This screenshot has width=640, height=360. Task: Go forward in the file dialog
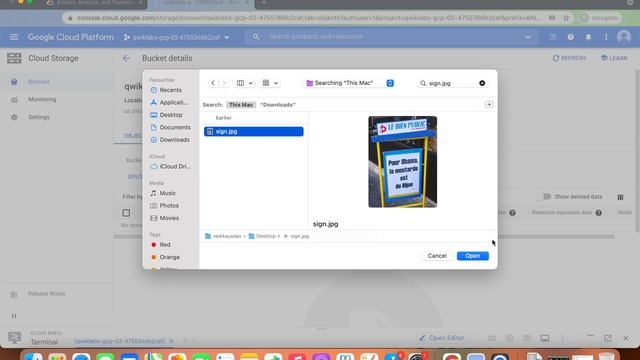click(x=224, y=83)
